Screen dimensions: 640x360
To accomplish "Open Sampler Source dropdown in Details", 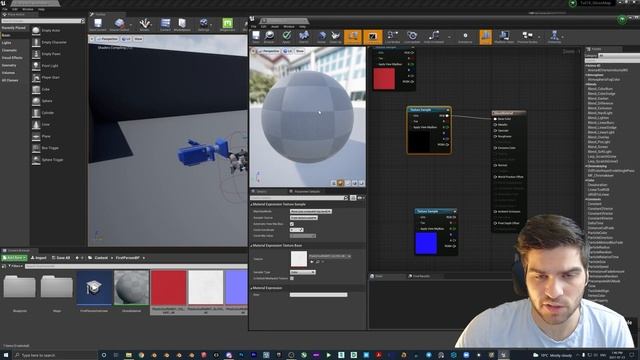I will tap(304, 218).
